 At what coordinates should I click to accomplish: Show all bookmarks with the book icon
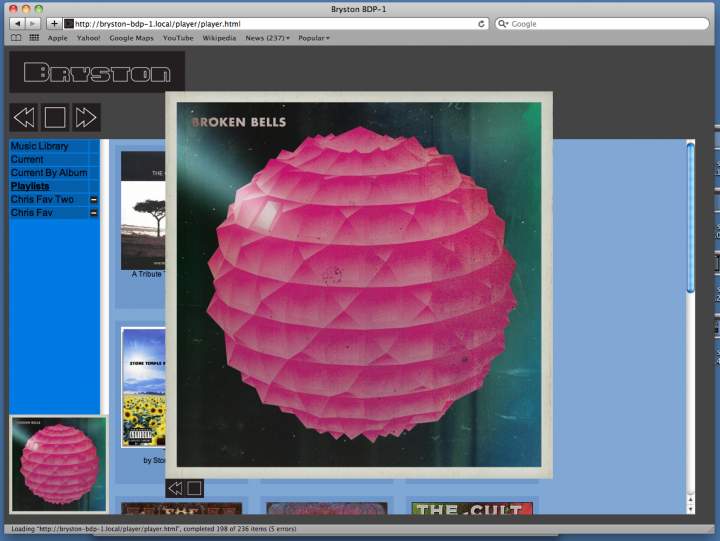click(x=16, y=38)
